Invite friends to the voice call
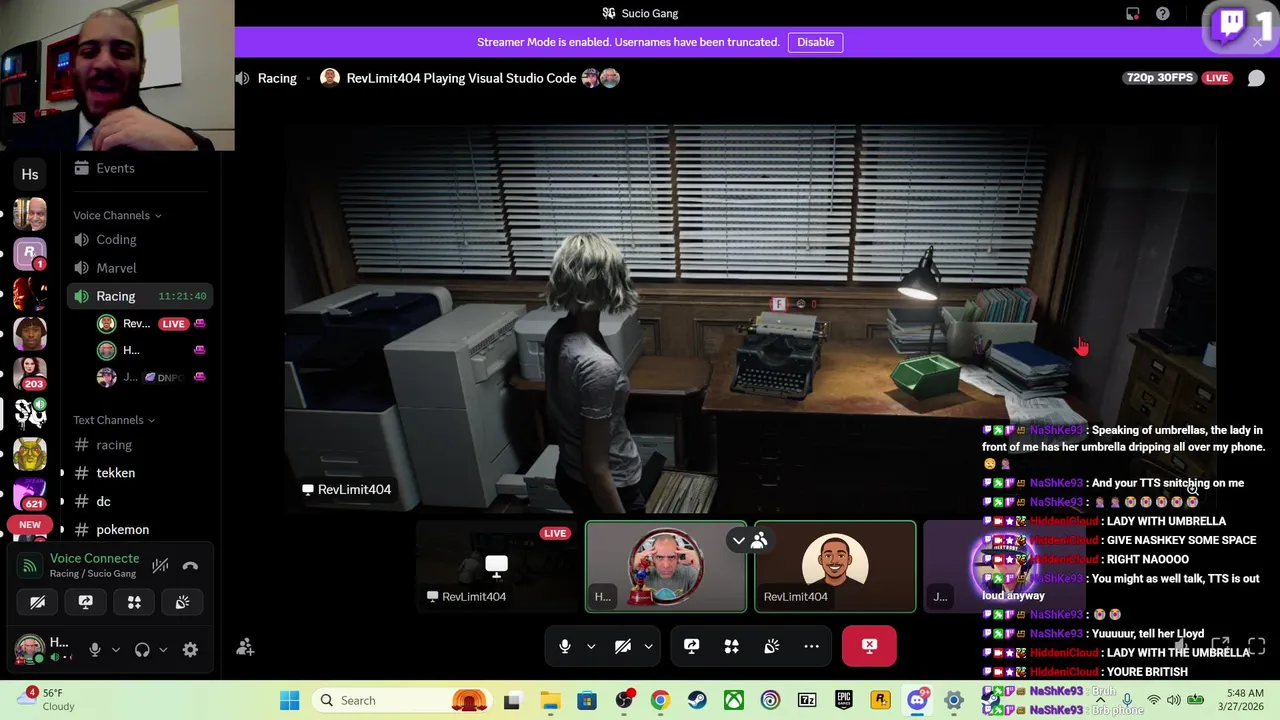 click(x=245, y=647)
